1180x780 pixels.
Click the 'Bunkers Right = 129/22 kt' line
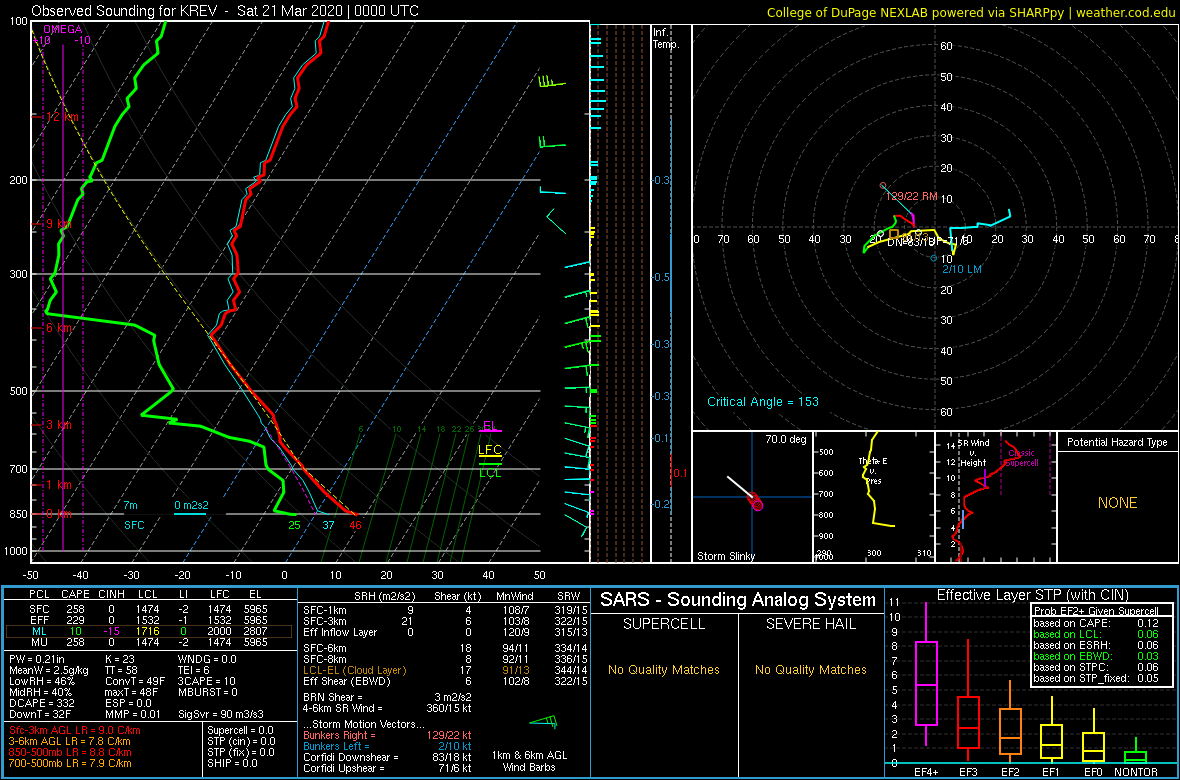388,734
